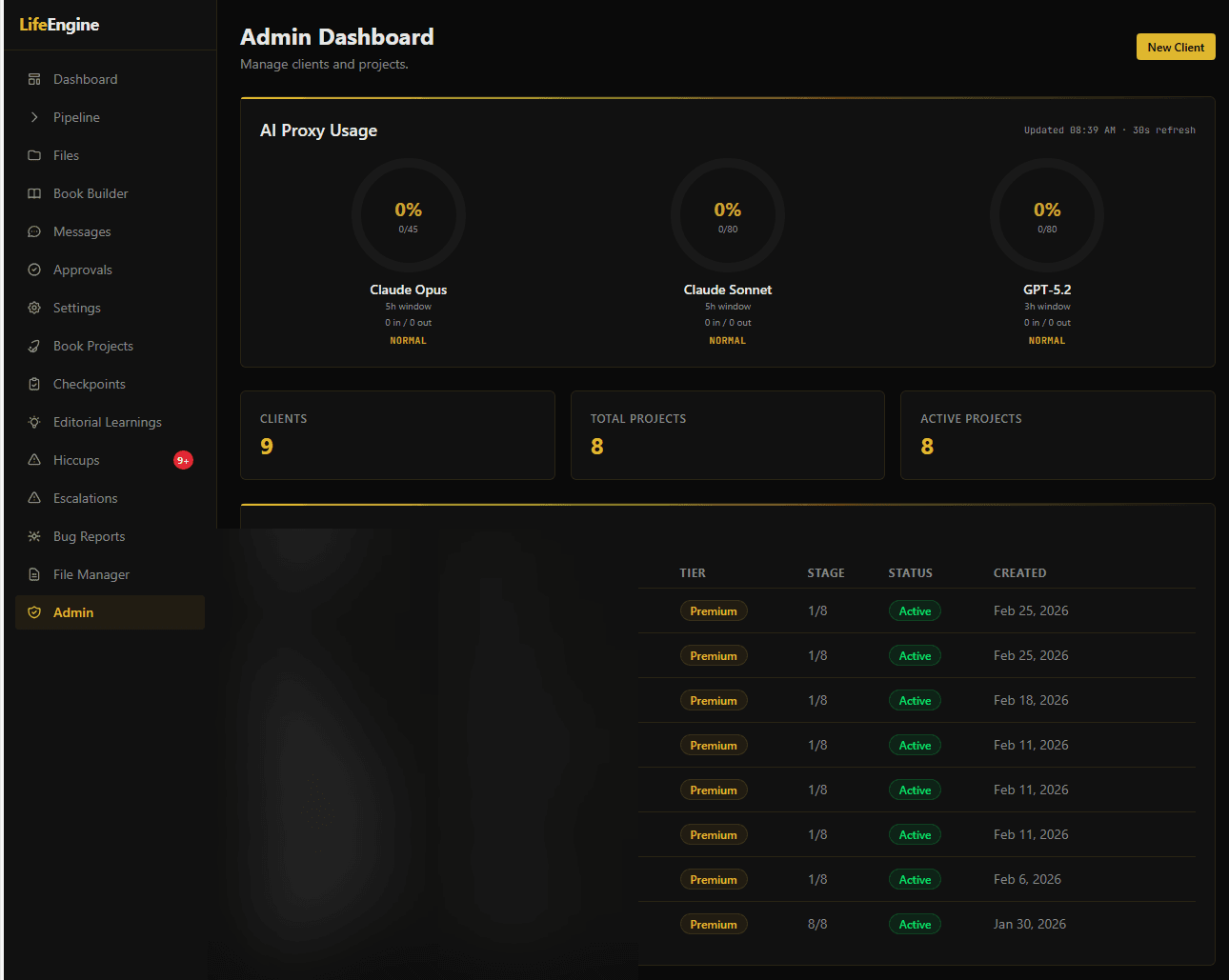Click the LifeEngine logo

[x=58, y=25]
